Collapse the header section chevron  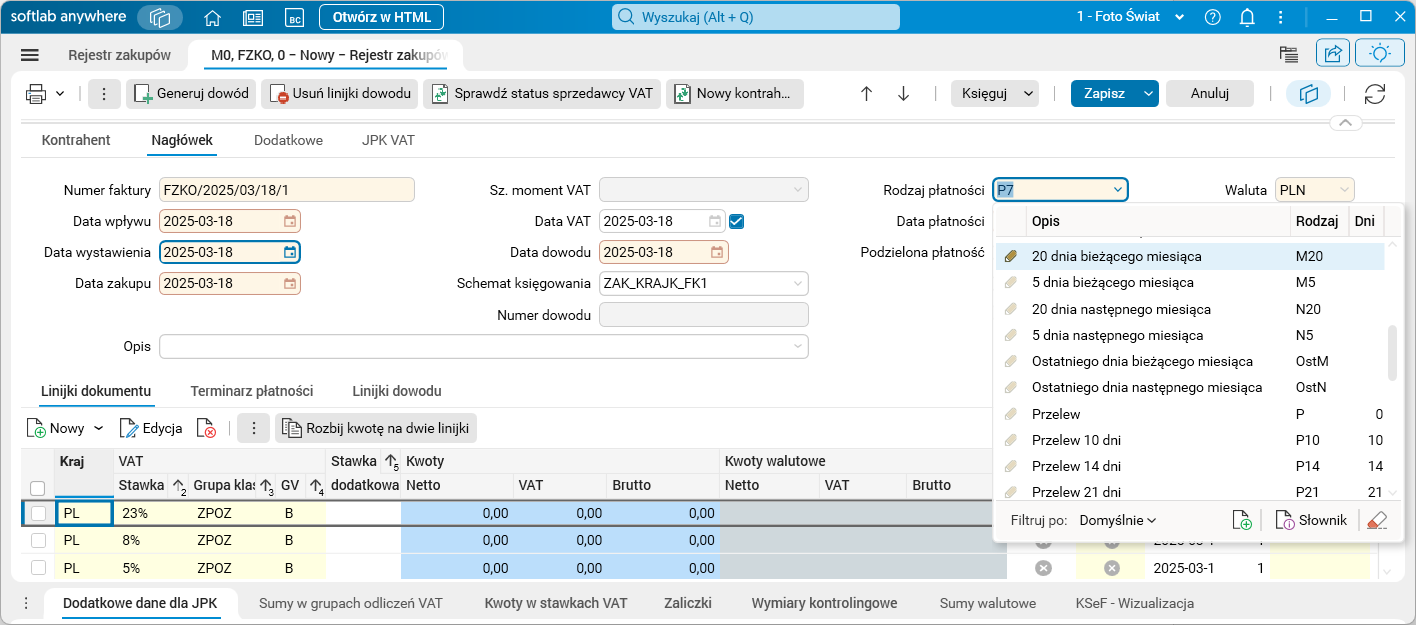coord(1345,123)
